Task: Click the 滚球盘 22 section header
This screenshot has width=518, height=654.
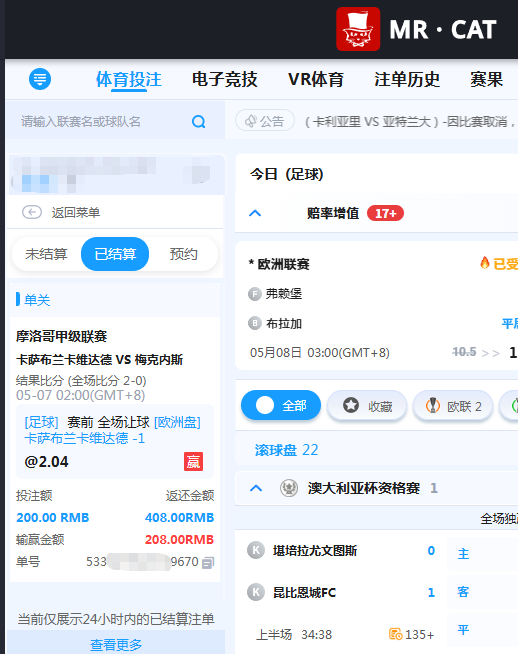Action: coord(287,450)
